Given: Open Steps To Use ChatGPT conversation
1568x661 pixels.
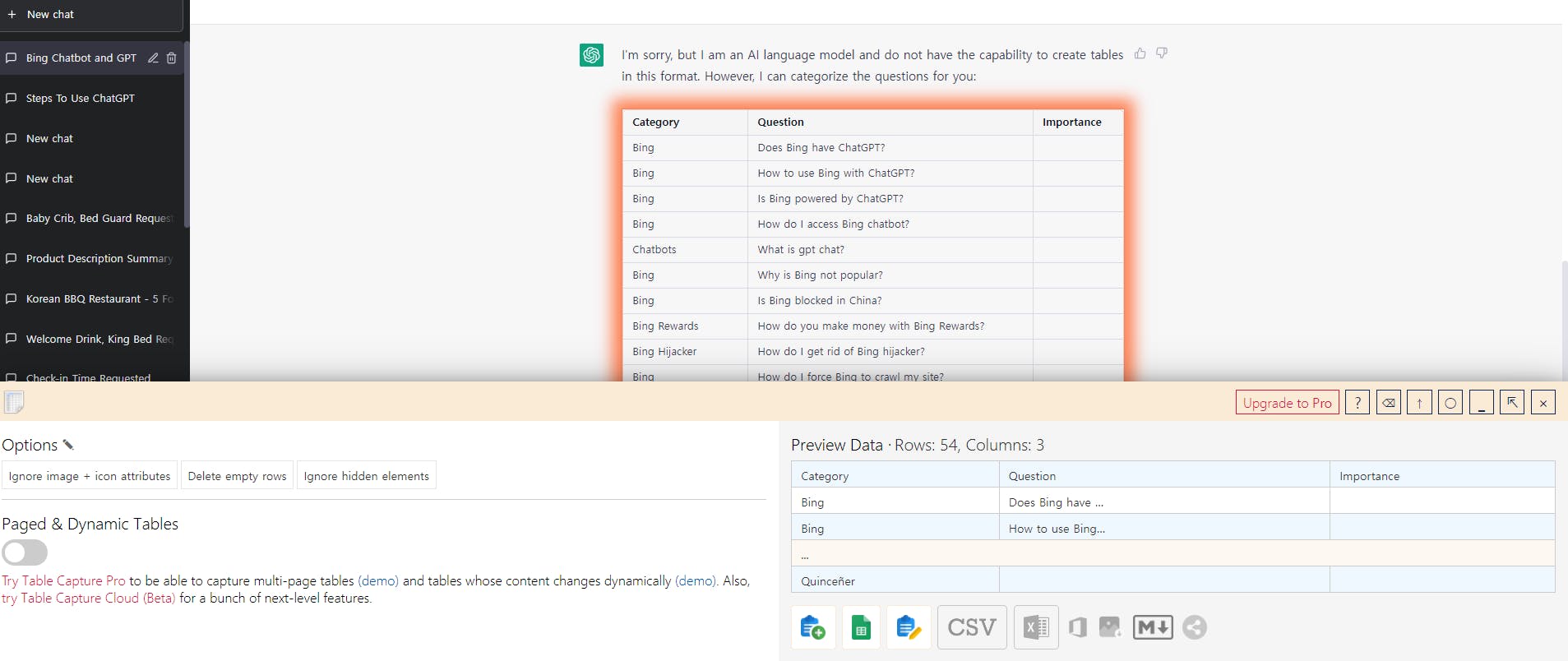Looking at the screenshot, I should tap(81, 99).
